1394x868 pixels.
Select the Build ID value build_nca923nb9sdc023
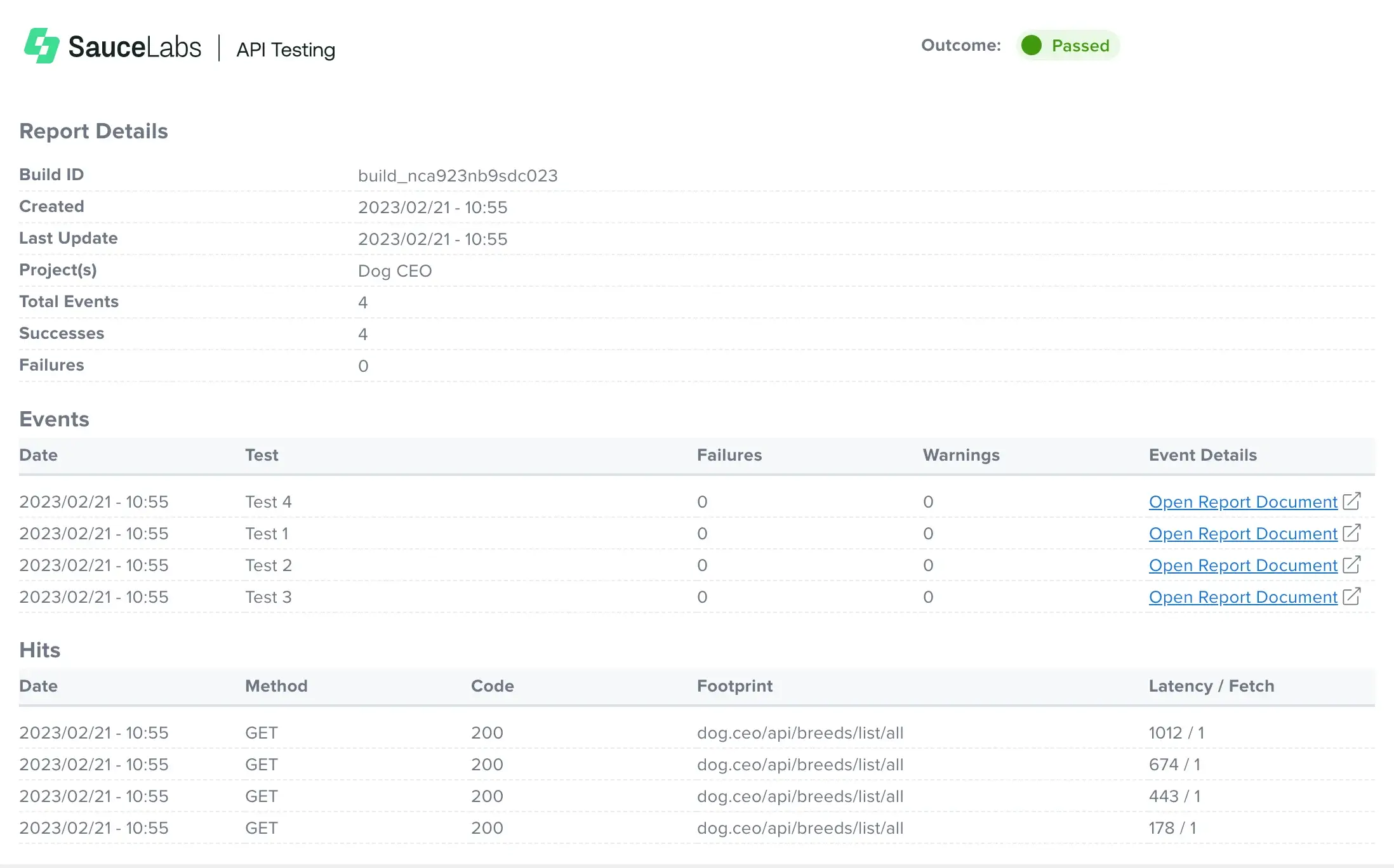click(x=458, y=175)
